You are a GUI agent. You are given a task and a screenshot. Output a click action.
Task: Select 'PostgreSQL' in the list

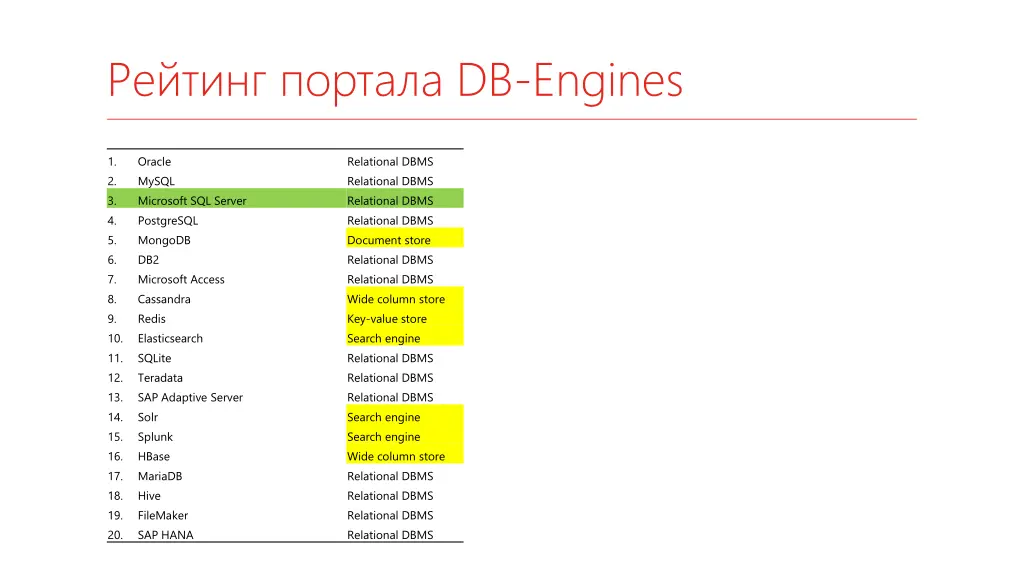coord(168,221)
